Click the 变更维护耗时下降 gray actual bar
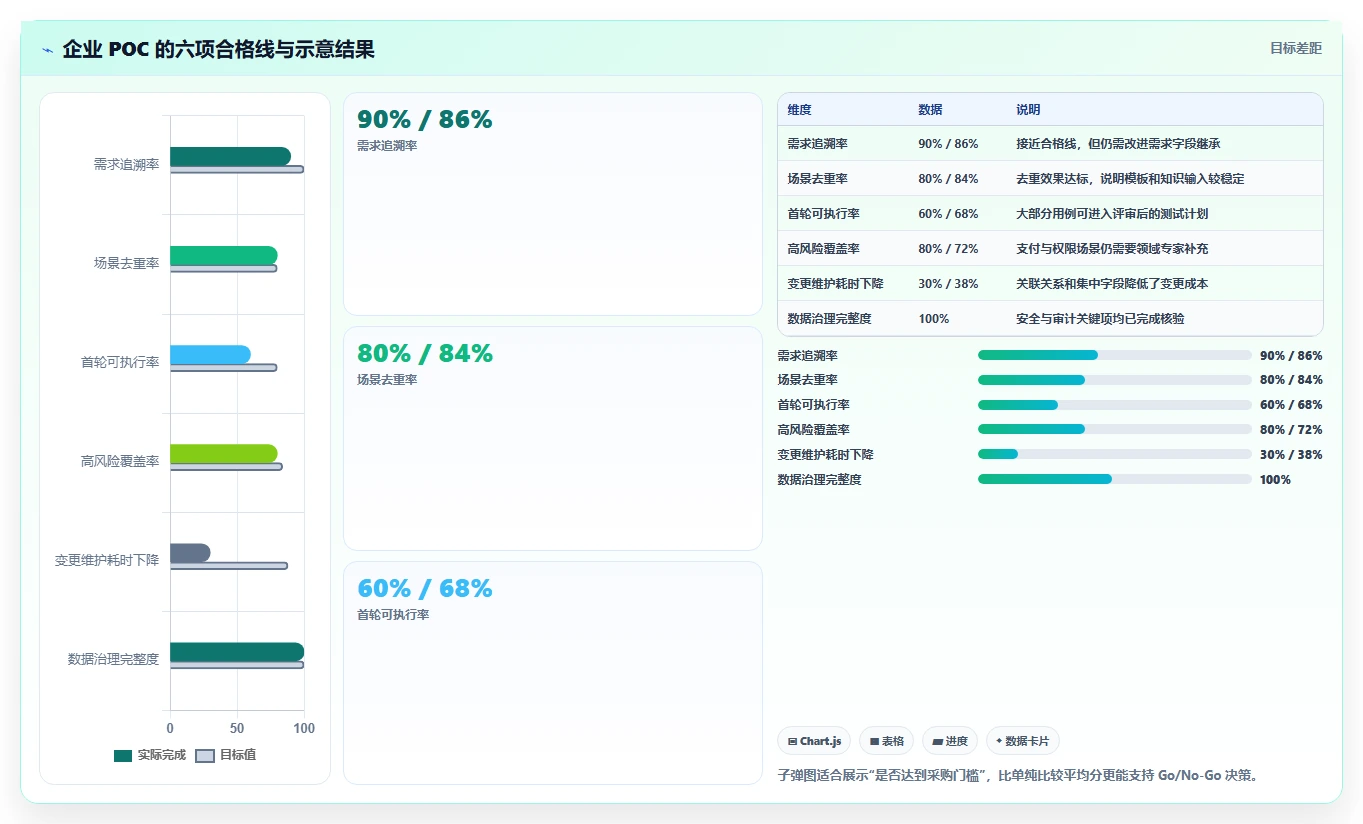This screenshot has width=1363, height=824. 190,552
